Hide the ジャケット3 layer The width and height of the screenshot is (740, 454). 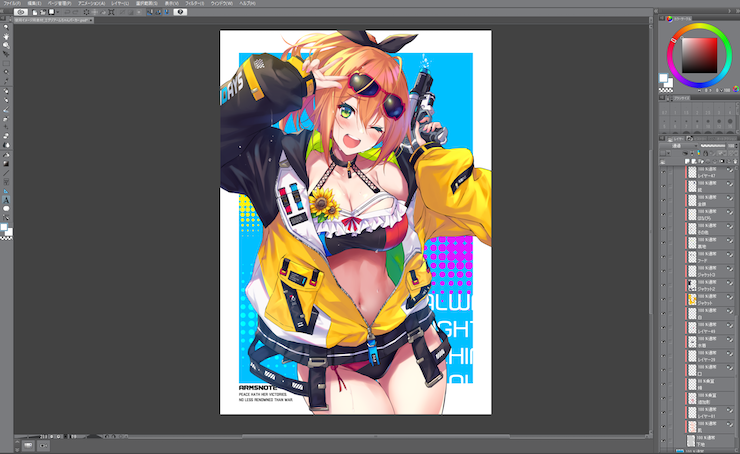(663, 271)
